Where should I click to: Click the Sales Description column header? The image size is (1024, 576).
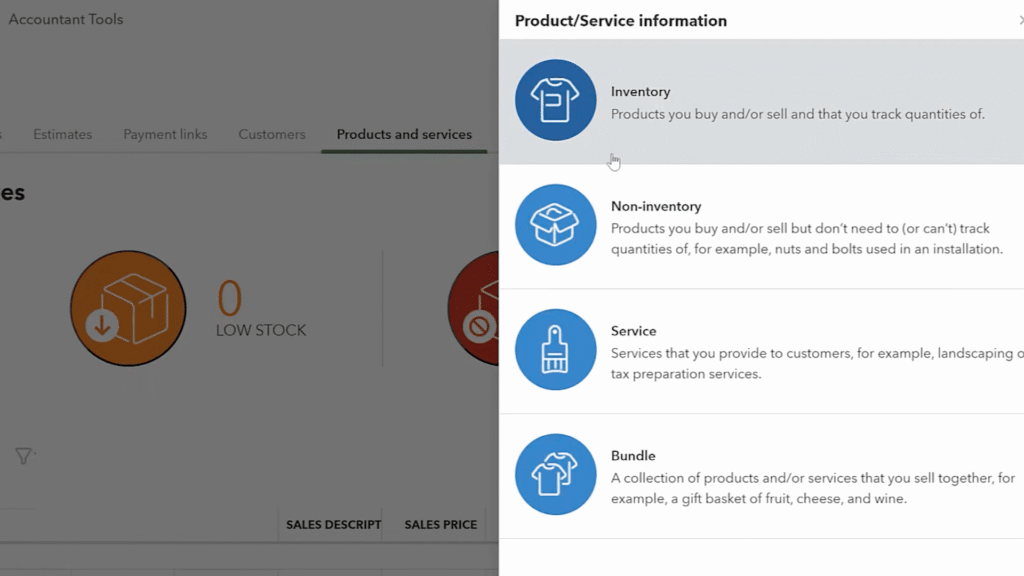pyautogui.click(x=333, y=524)
